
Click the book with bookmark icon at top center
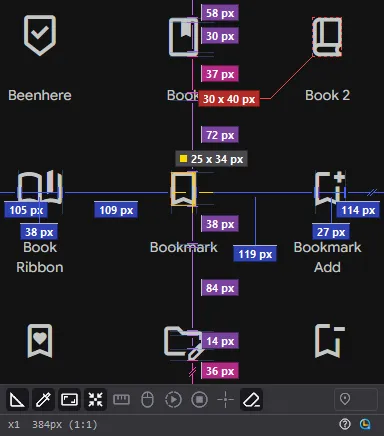(183, 37)
